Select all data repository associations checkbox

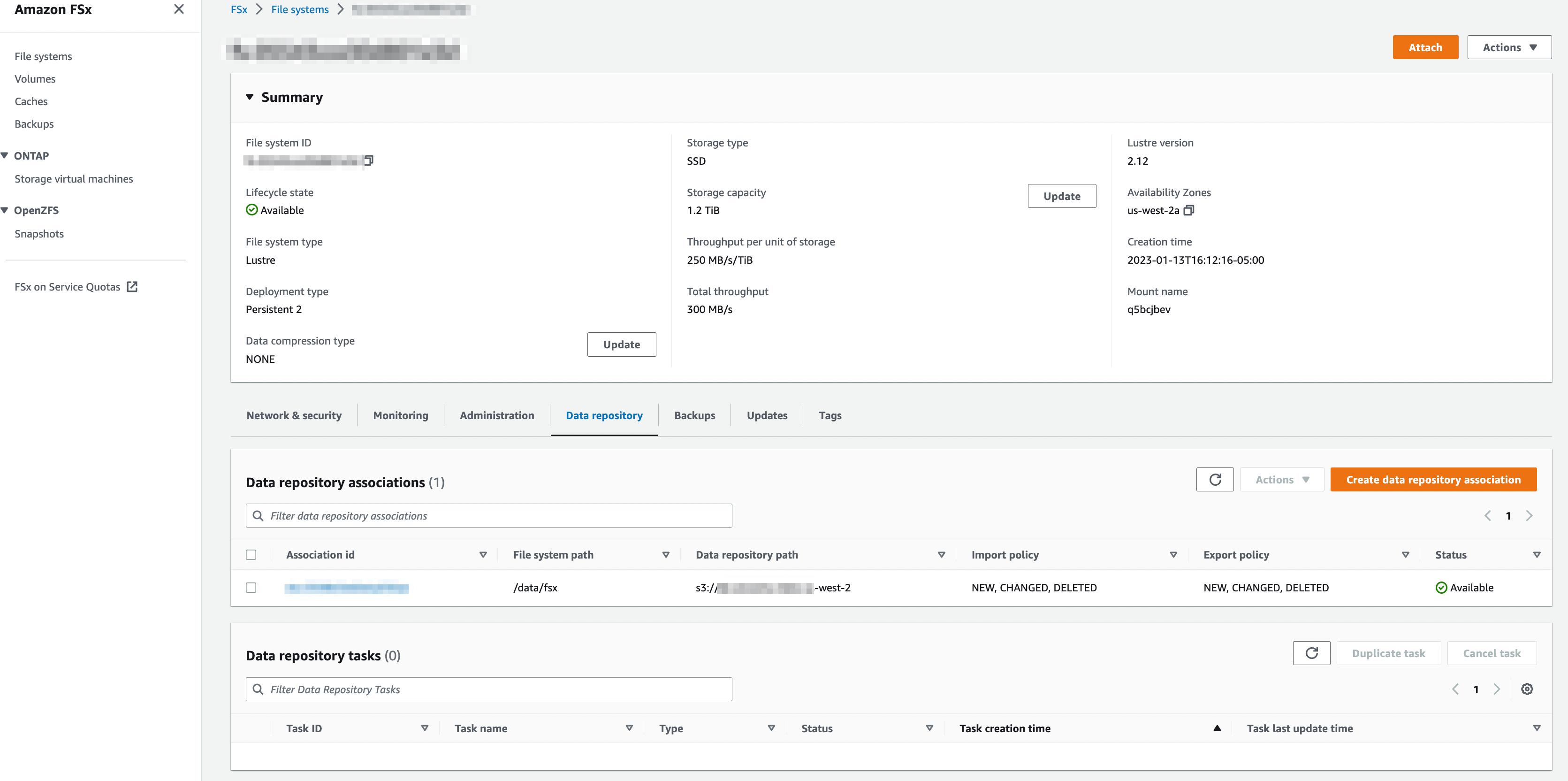(x=251, y=555)
